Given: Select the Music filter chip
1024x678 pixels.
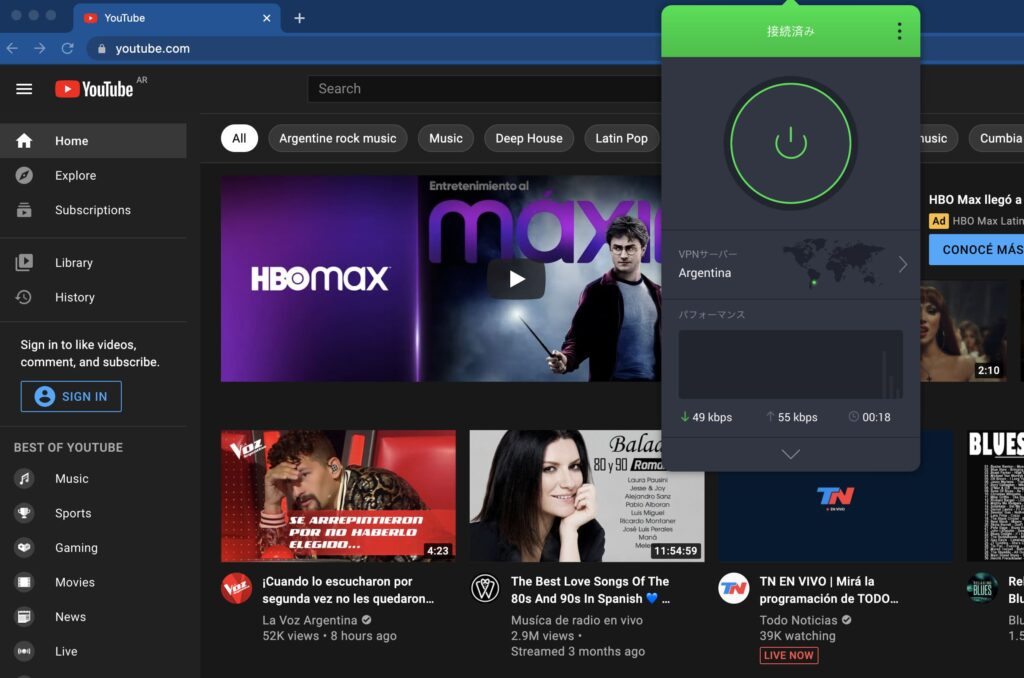Looking at the screenshot, I should [x=445, y=138].
